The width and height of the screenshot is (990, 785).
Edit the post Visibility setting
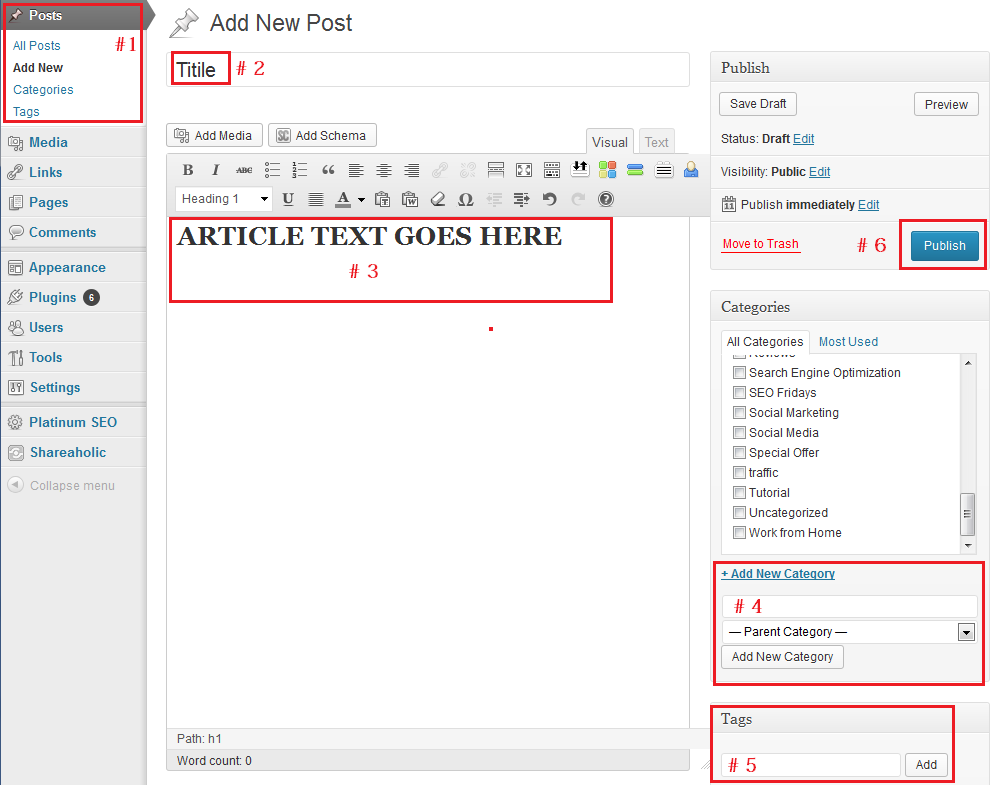pos(820,172)
